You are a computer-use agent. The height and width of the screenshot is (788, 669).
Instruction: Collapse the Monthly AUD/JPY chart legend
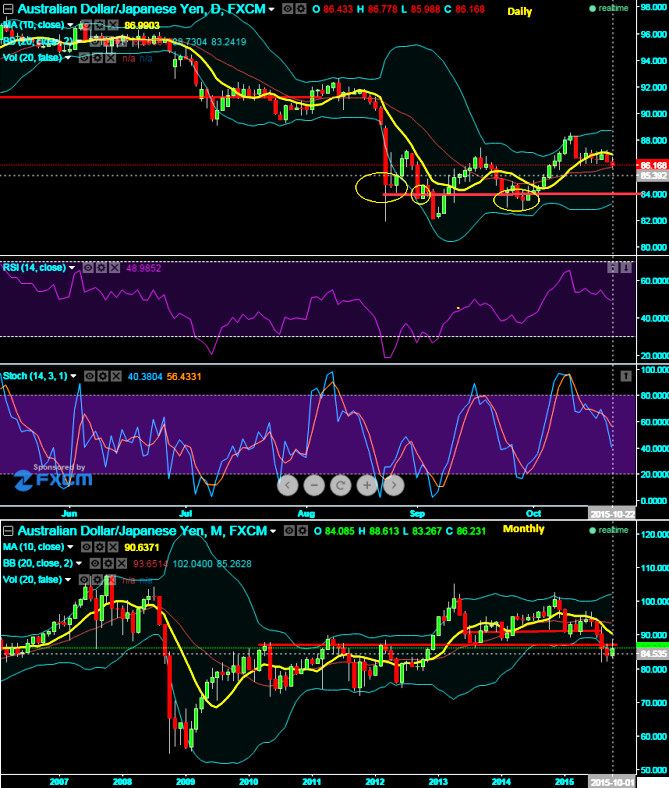point(9,531)
